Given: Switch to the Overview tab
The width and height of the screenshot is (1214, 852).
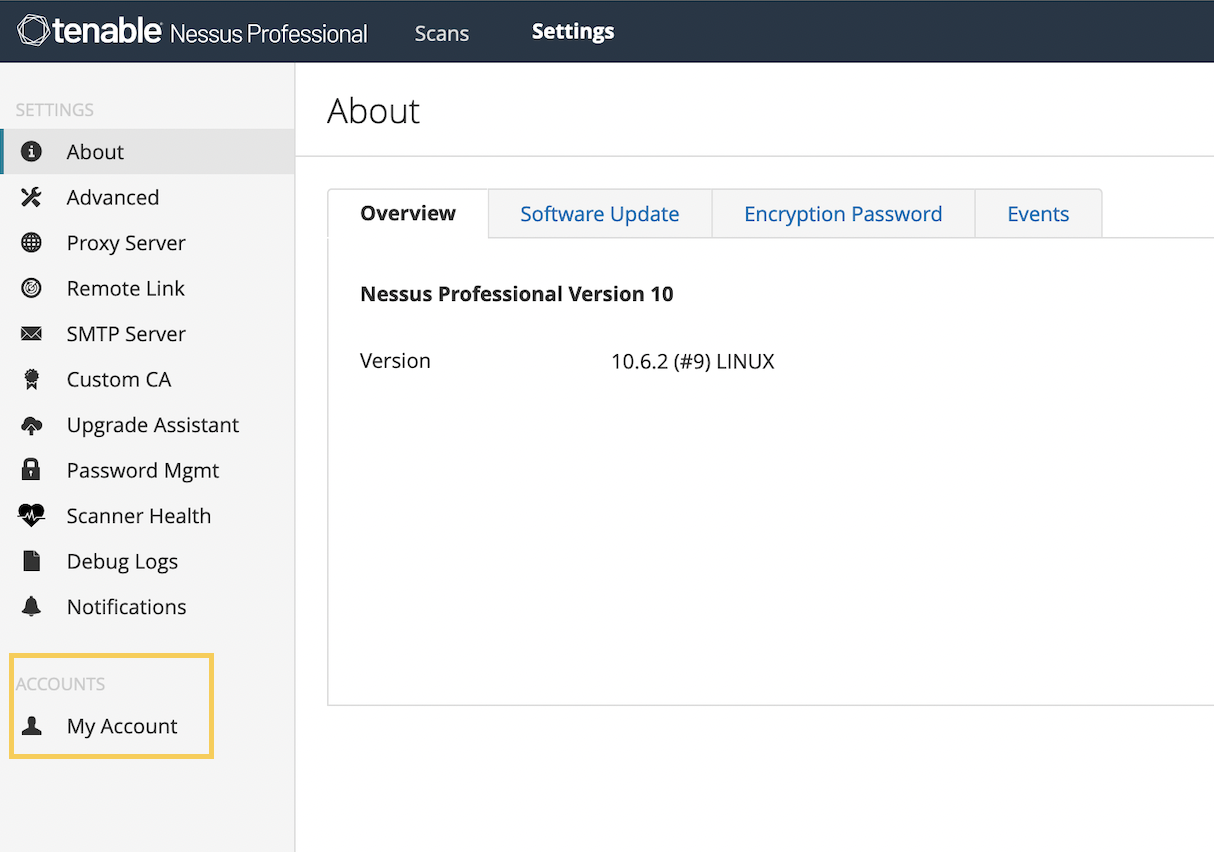Looking at the screenshot, I should (x=408, y=213).
